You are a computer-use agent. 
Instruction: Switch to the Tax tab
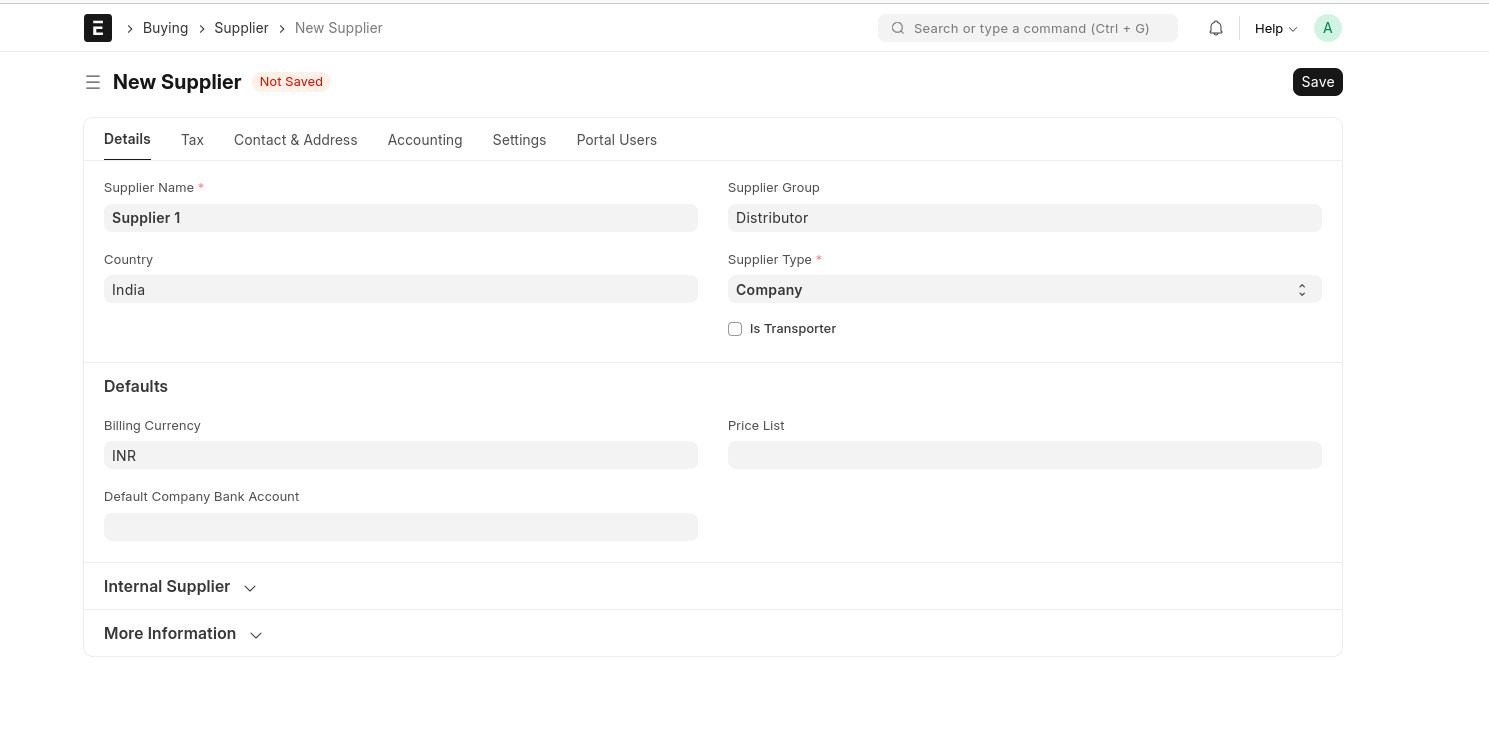[x=192, y=140]
